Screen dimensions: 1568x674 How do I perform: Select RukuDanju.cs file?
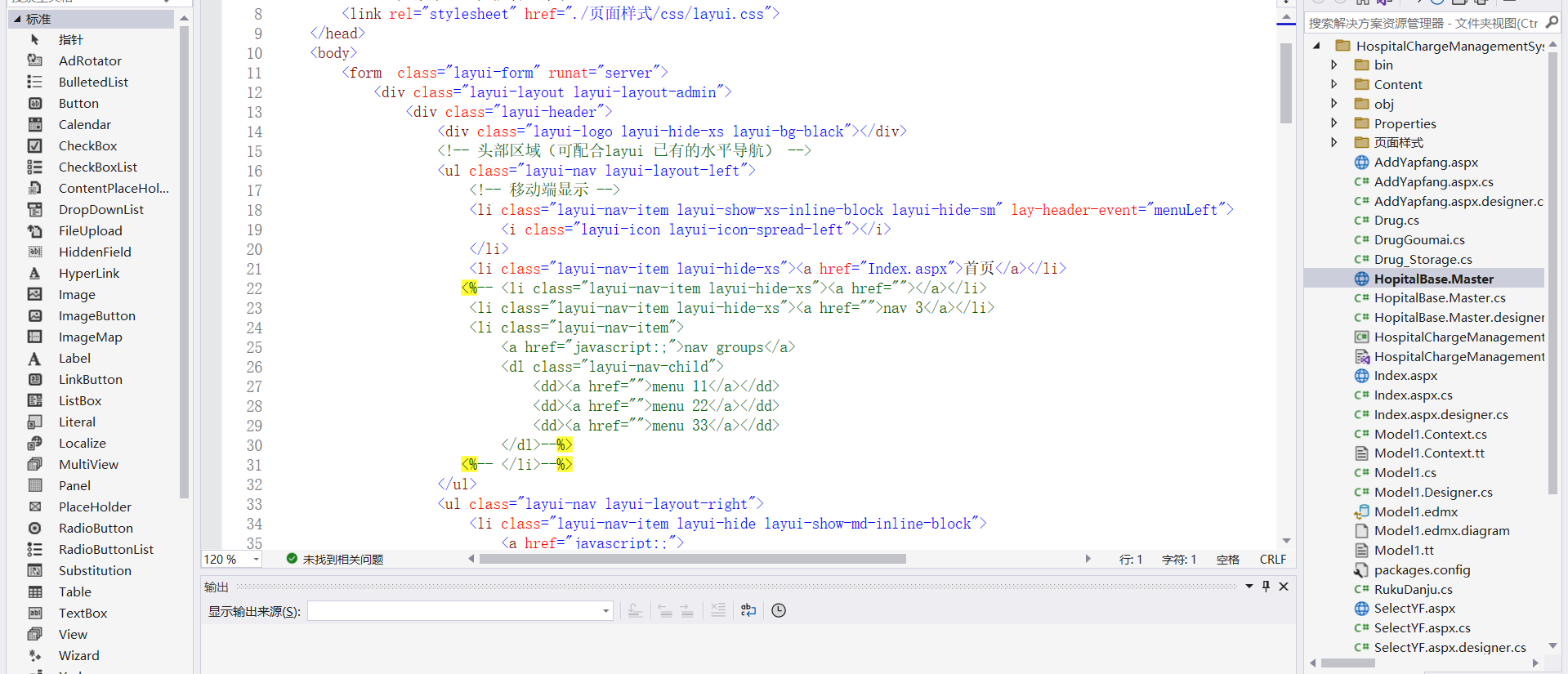point(1413,589)
